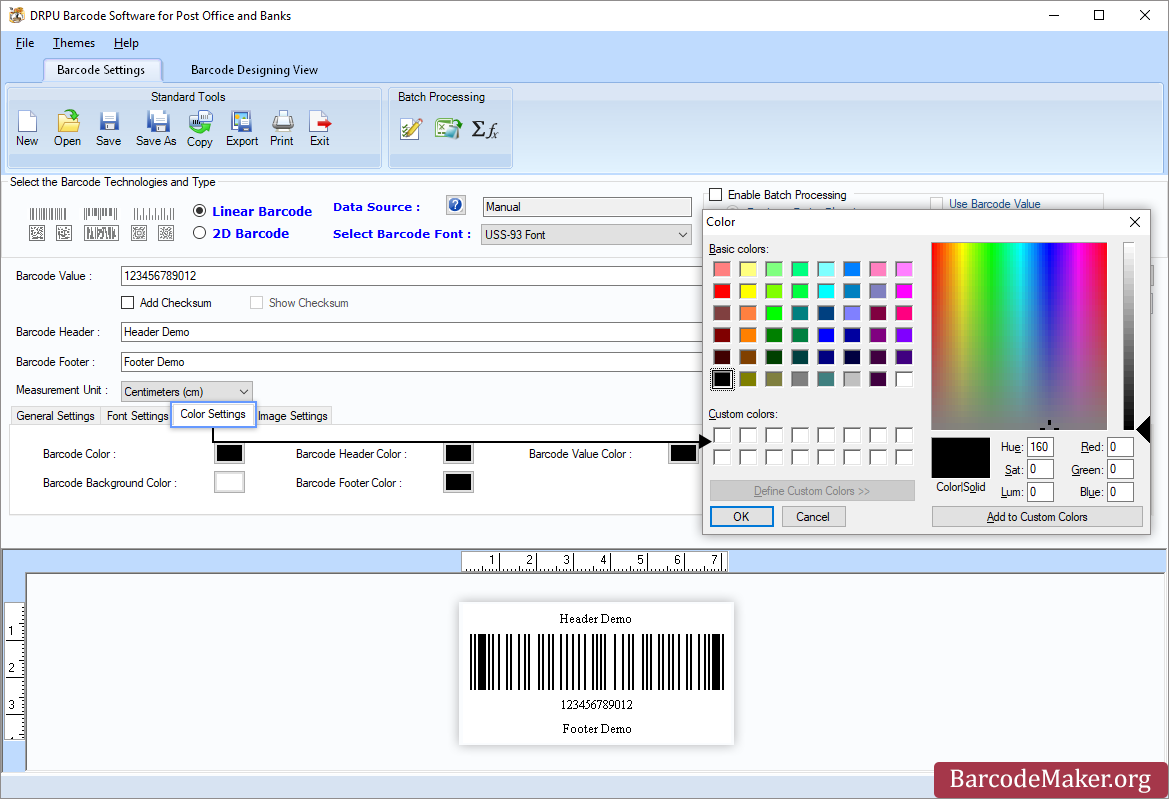Pick the magenta basic color swatch
Screen dimensions: 1169x799
pos(904,291)
